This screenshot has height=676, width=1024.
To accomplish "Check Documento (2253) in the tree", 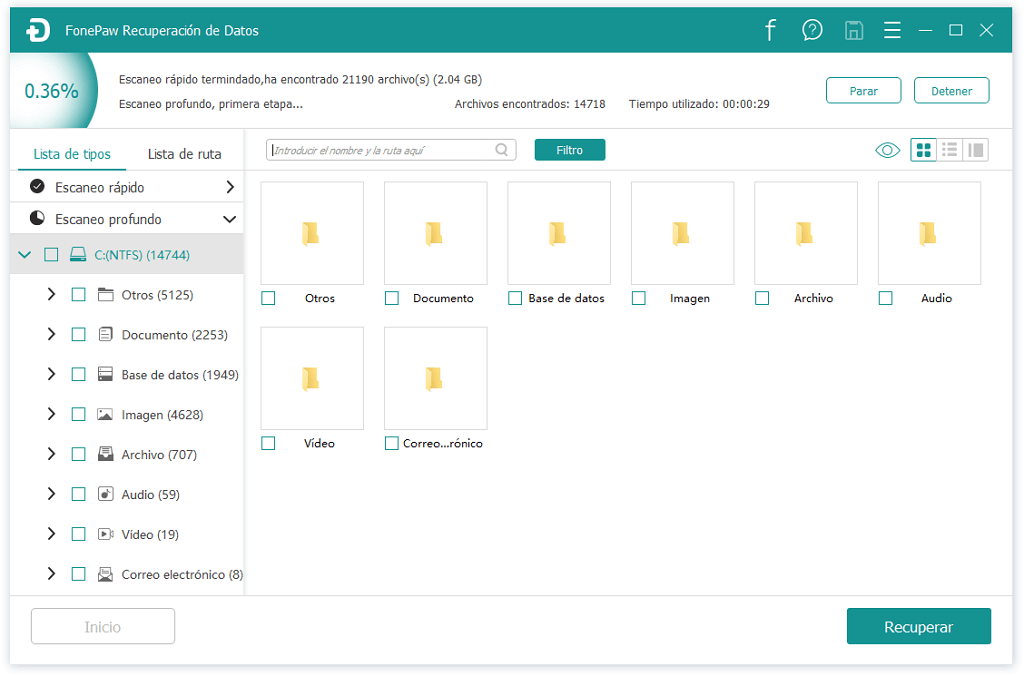I will click(x=78, y=334).
